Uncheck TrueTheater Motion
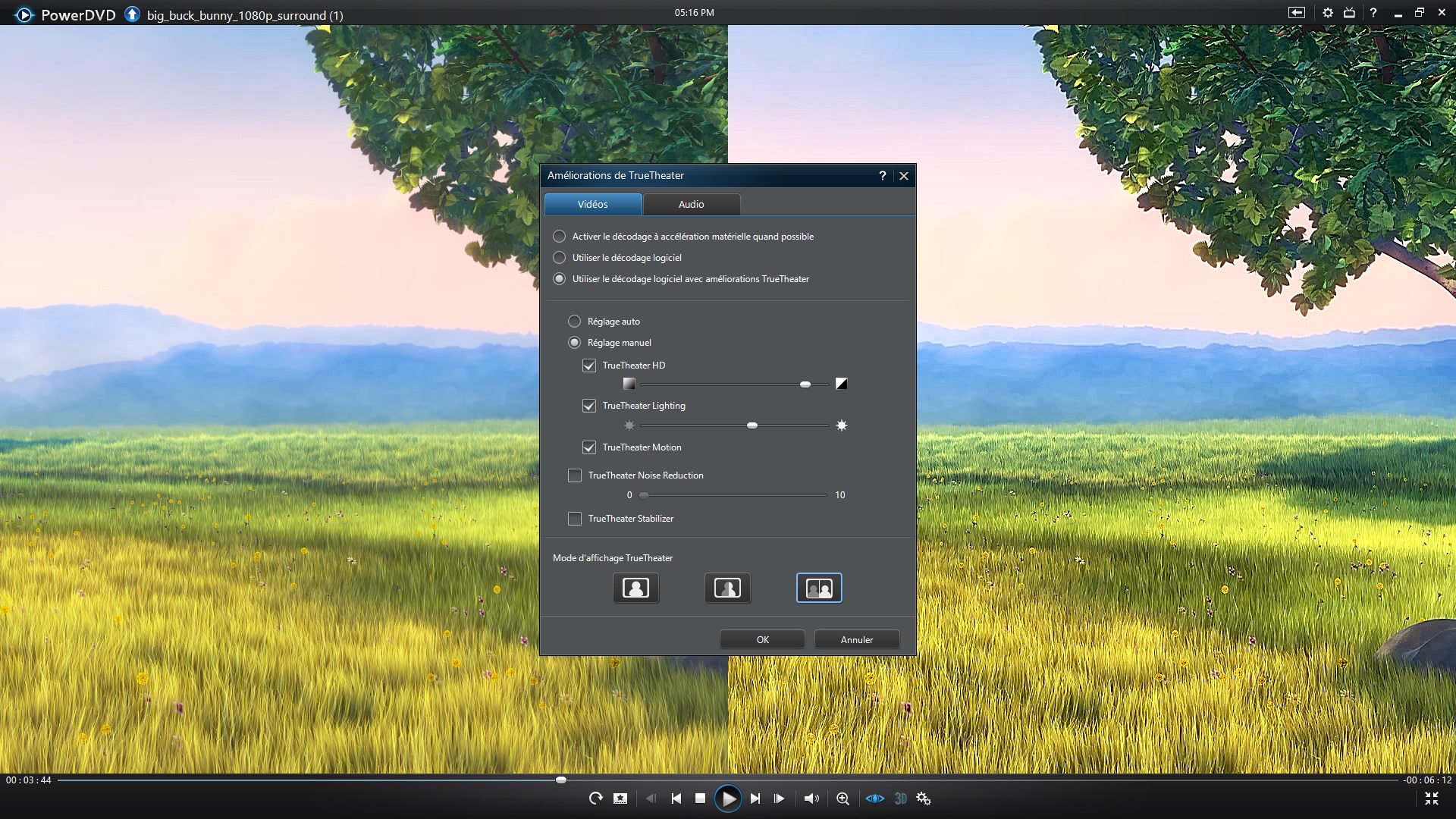Screen dimensions: 1456x819 (x=589, y=447)
